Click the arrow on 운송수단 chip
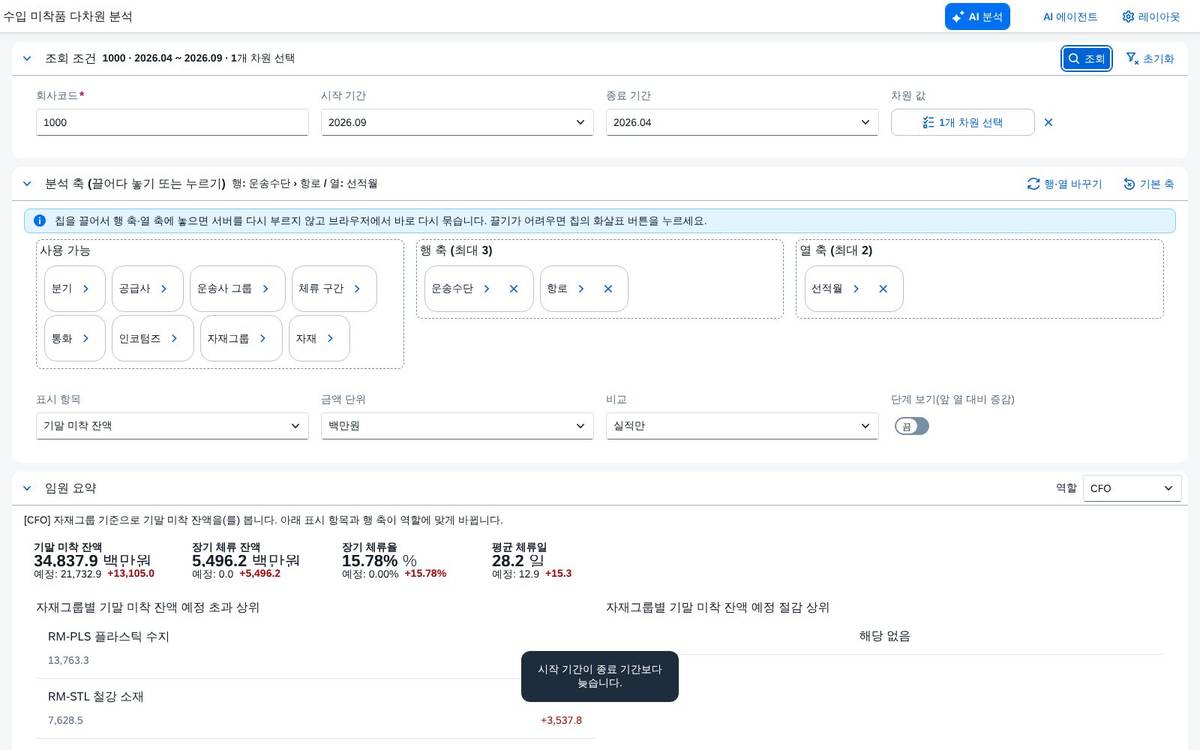This screenshot has height=750, width=1200. (487, 288)
